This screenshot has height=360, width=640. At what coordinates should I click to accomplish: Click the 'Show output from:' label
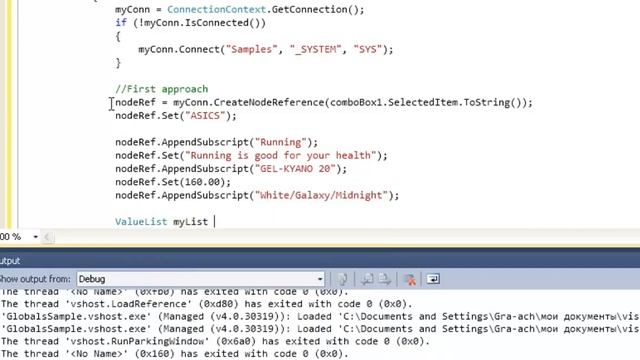tap(35, 279)
